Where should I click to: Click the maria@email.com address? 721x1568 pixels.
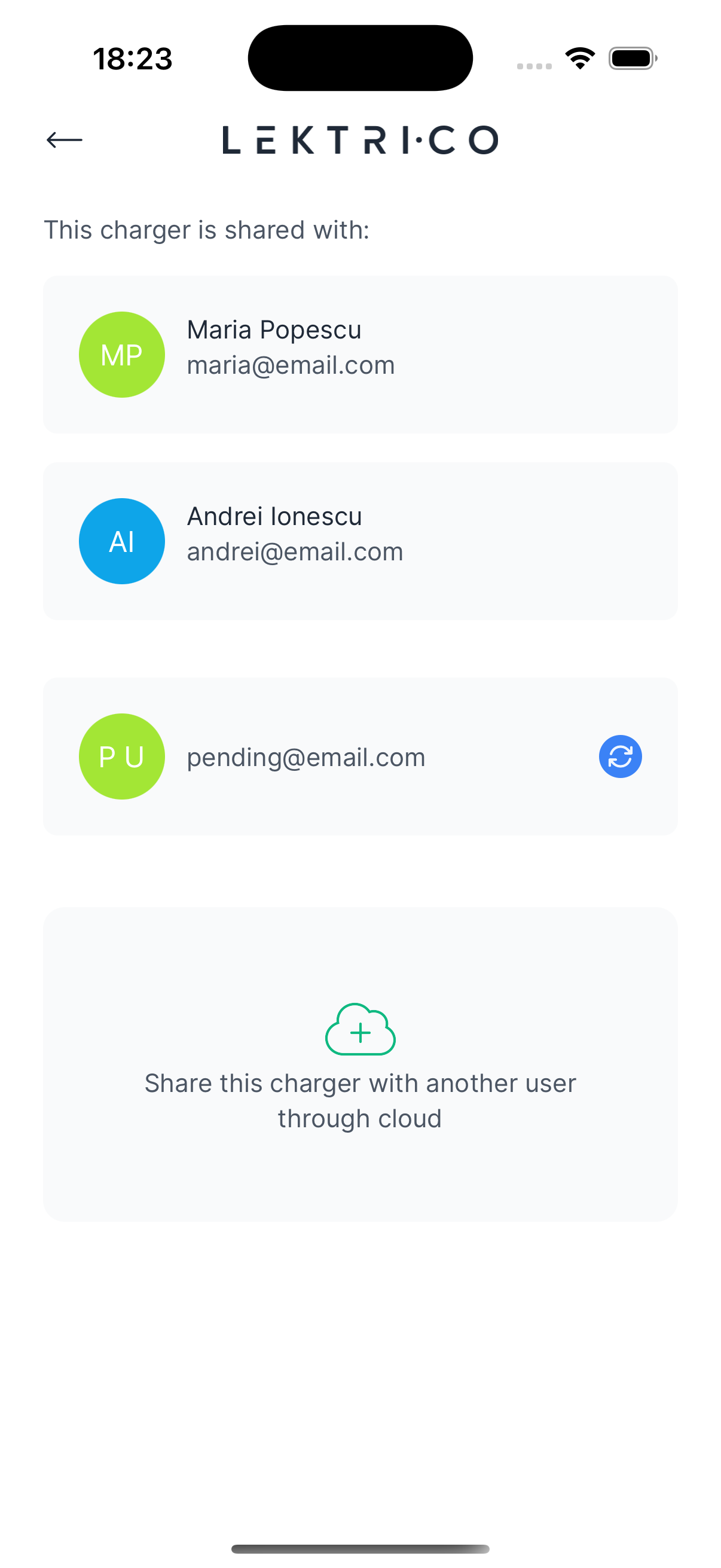(291, 365)
